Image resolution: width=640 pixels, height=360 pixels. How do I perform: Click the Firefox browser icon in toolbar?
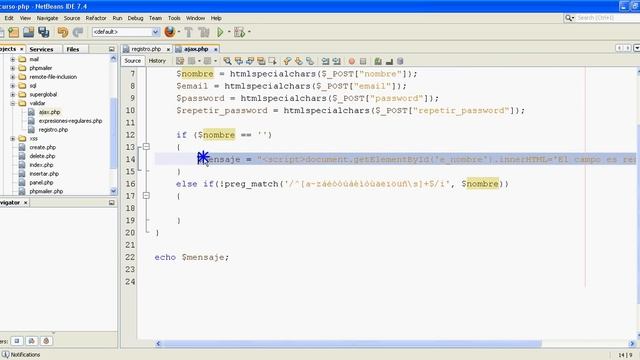click(169, 31)
